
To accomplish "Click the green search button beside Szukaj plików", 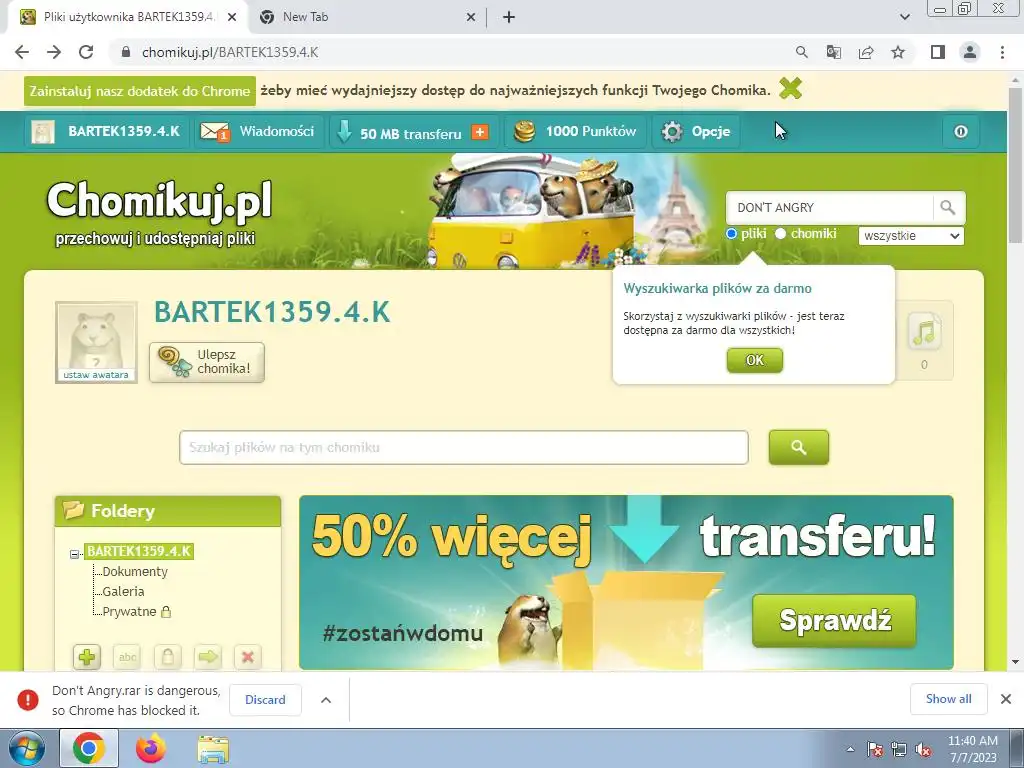I will point(799,447).
